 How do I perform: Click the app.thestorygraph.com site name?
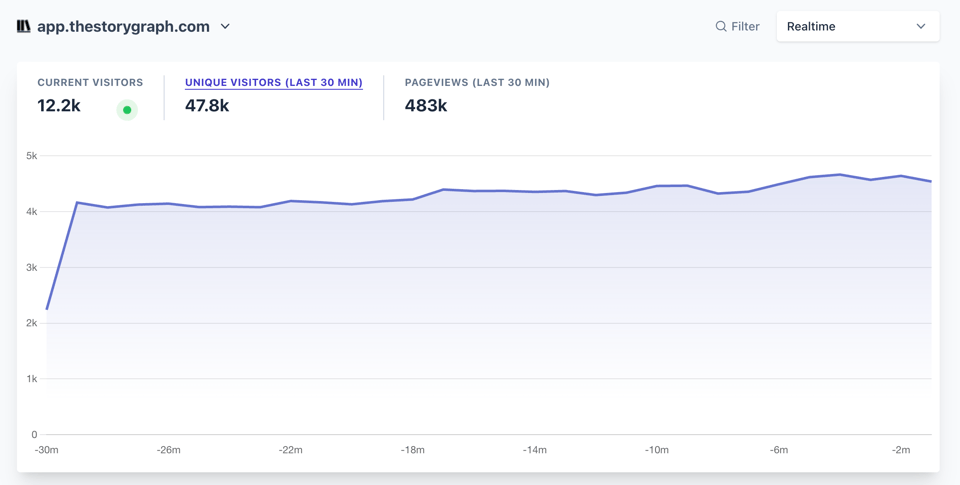(x=123, y=27)
